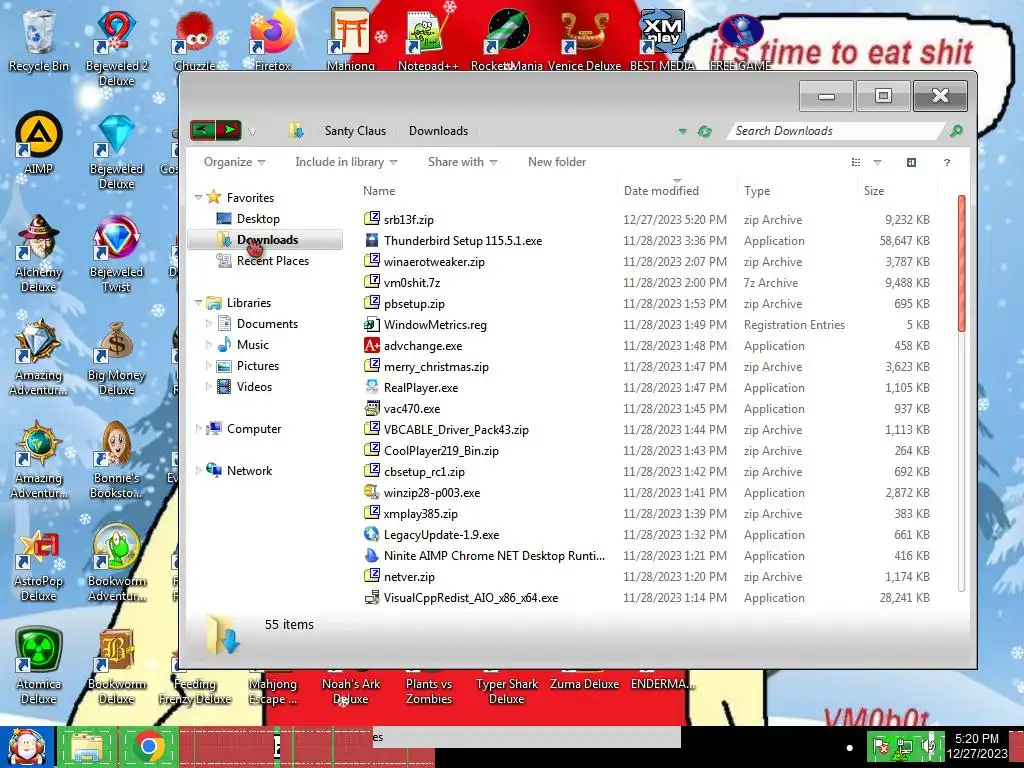Open address bar history dropdown arrow
The width and height of the screenshot is (1024, 768).
(682, 131)
